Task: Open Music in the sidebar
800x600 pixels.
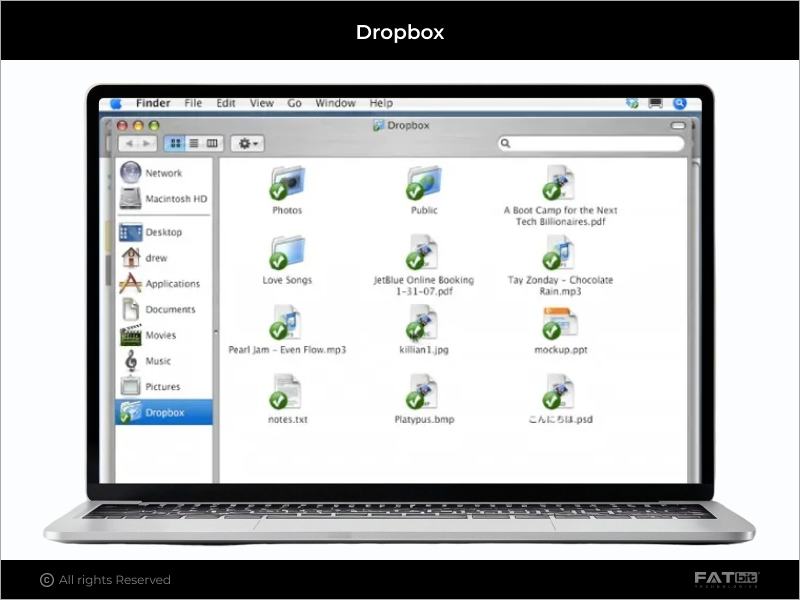Action: click(164, 361)
